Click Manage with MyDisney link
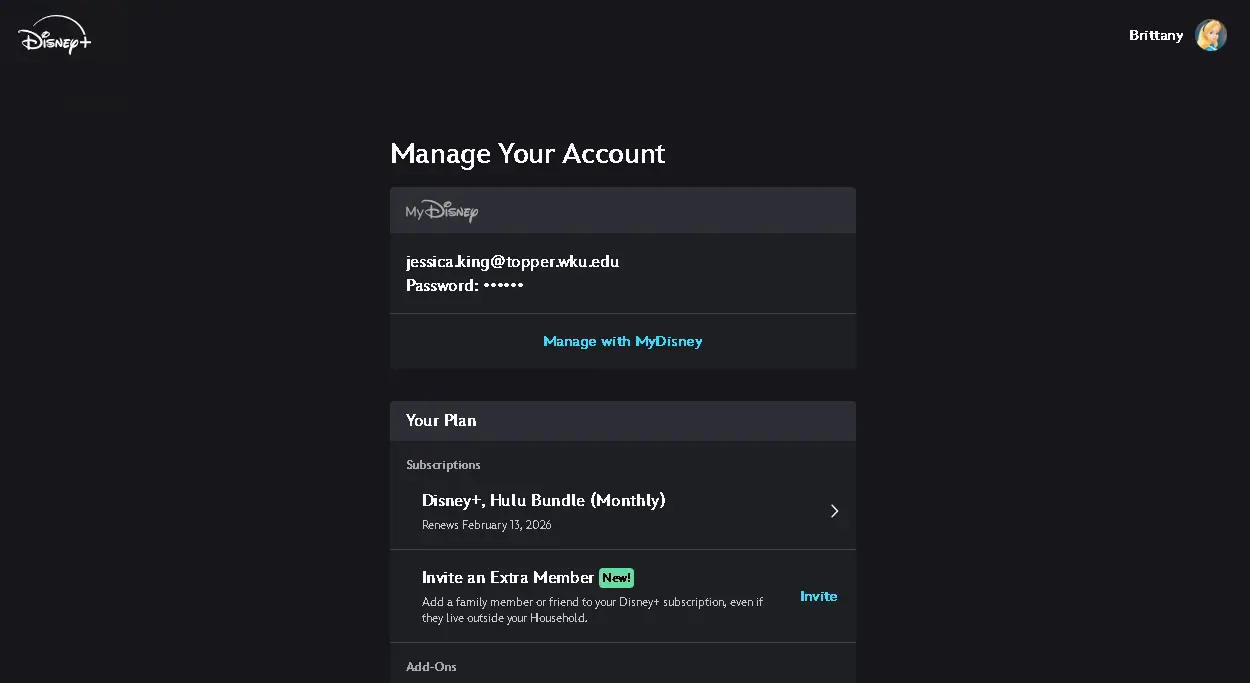This screenshot has width=1250, height=683. pyautogui.click(x=623, y=341)
